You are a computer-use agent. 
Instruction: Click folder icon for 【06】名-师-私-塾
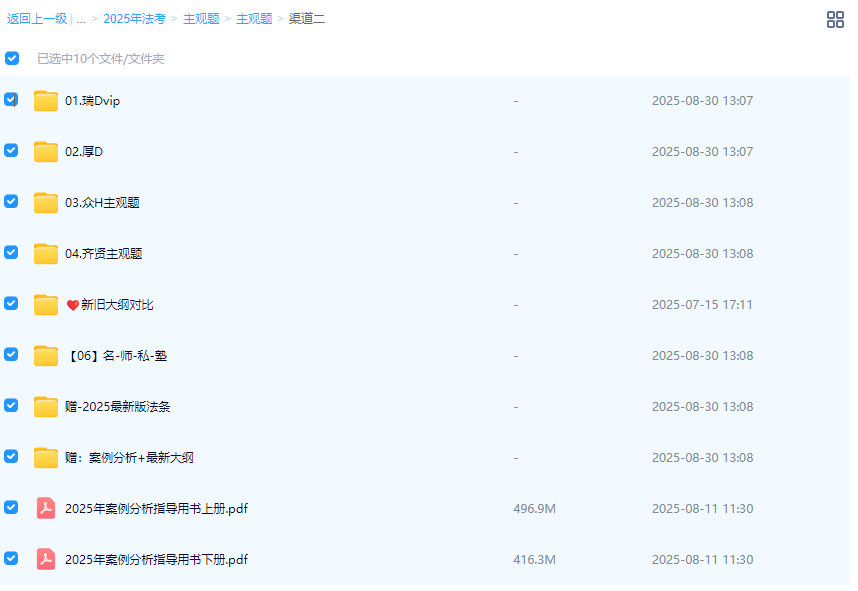(46, 356)
